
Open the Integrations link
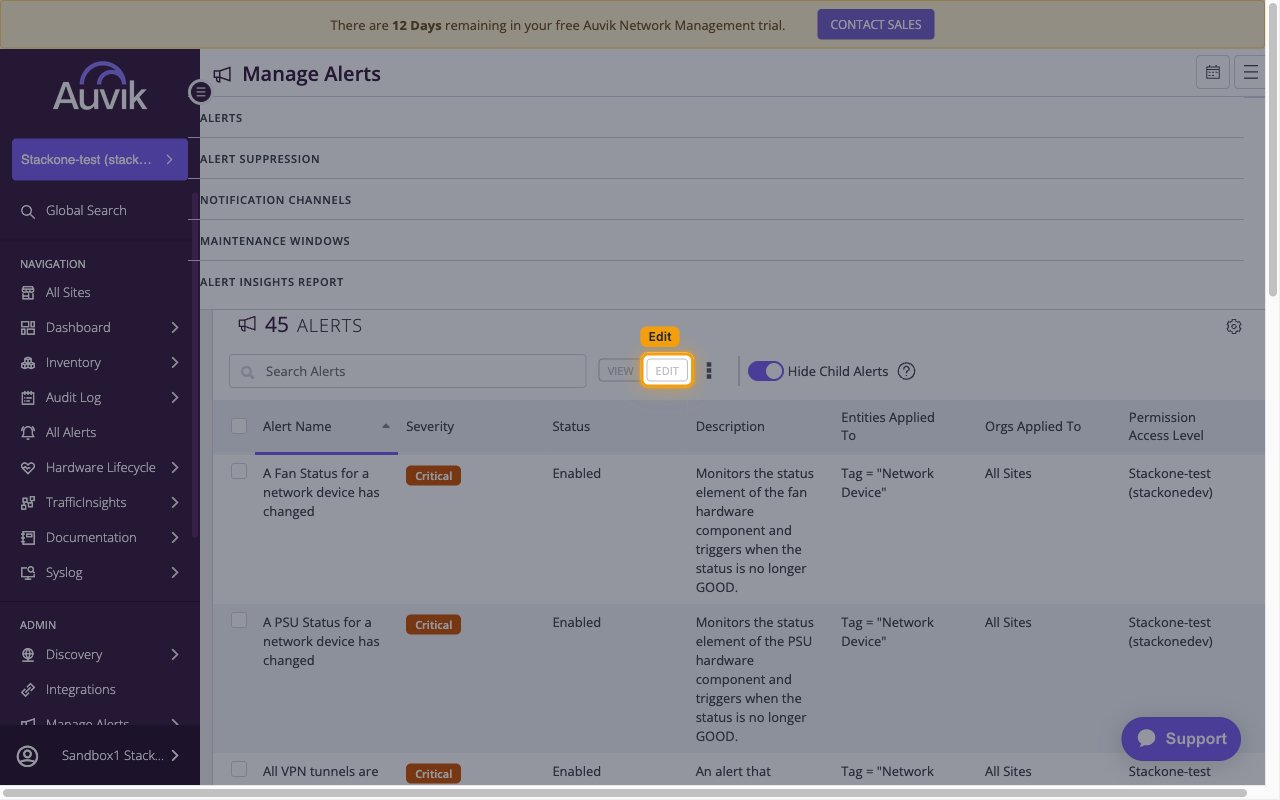point(80,690)
